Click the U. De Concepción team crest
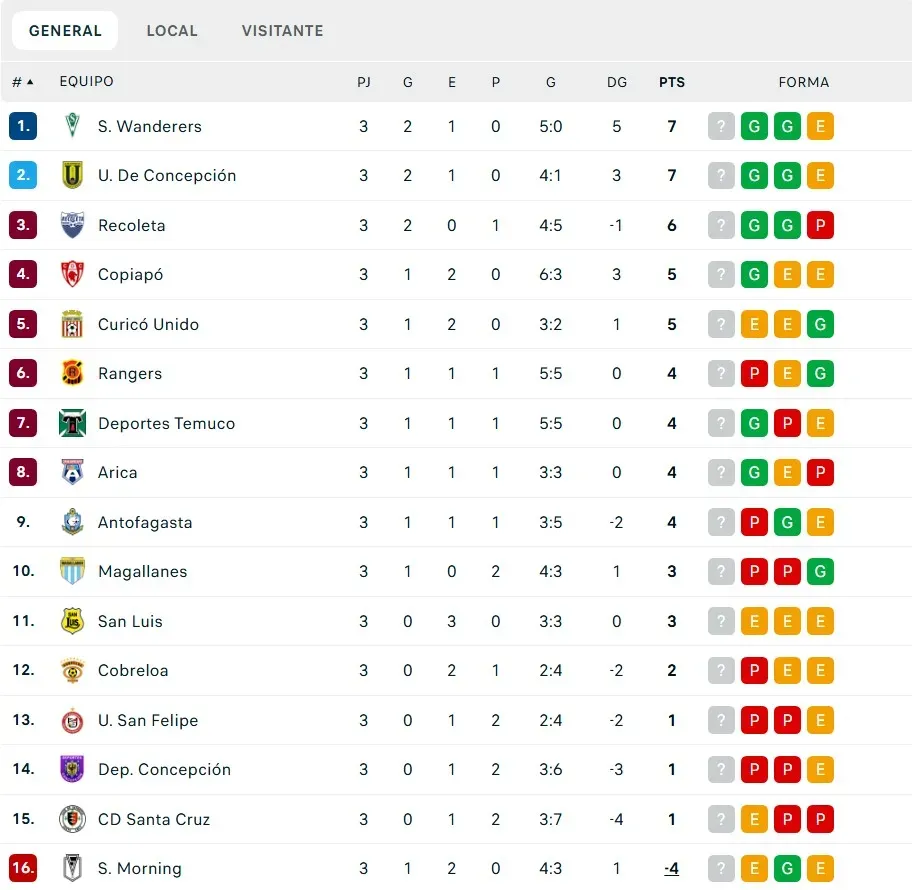The image size is (912, 890). coord(72,175)
